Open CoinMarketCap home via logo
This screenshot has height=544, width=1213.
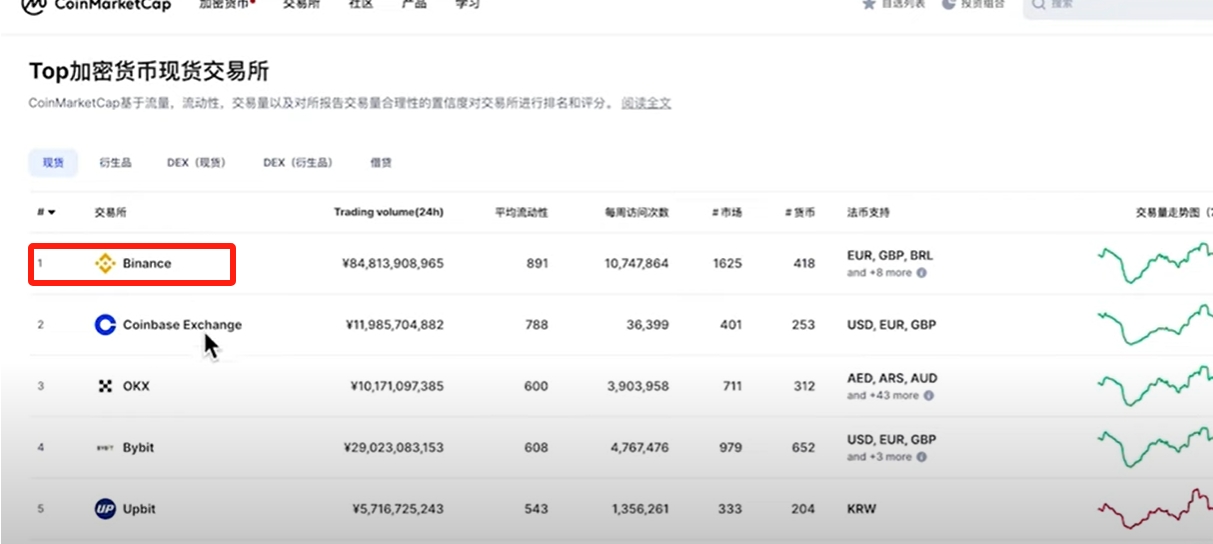click(96, 5)
